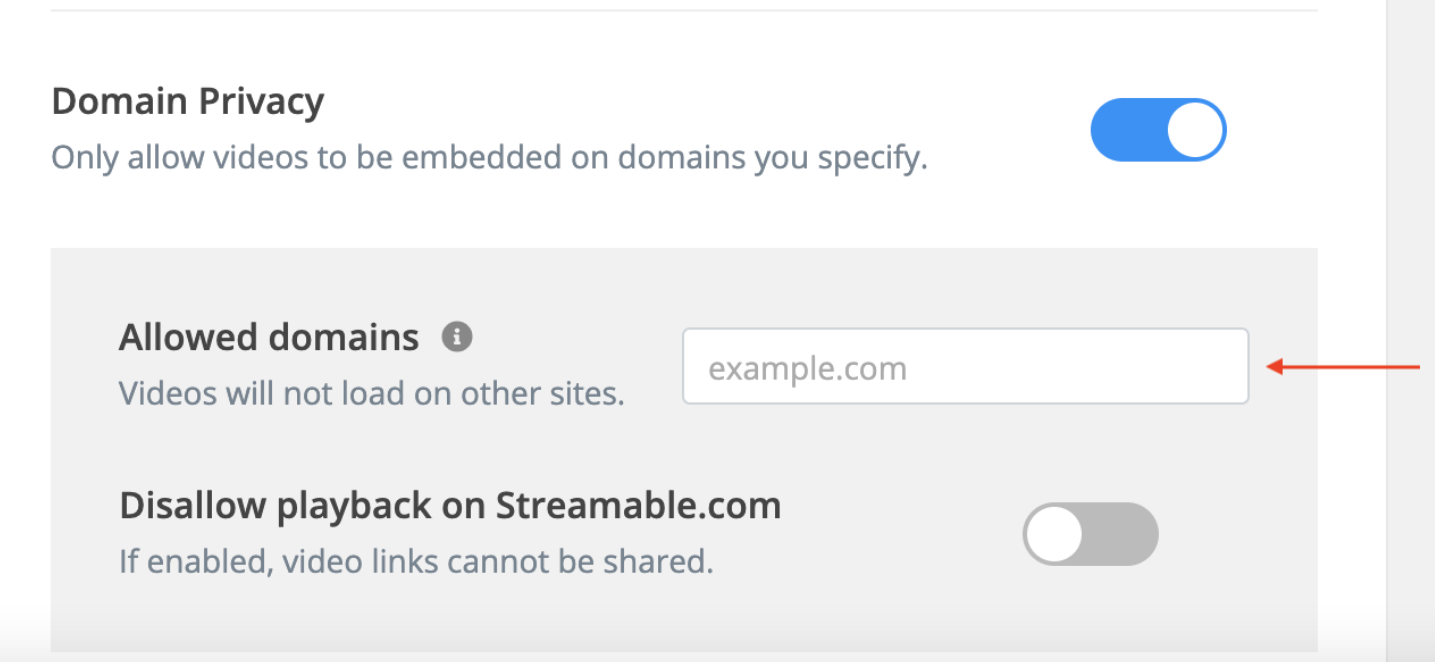Turn off the Domain Privacy switch
The height and width of the screenshot is (662, 1435).
[1158, 130]
